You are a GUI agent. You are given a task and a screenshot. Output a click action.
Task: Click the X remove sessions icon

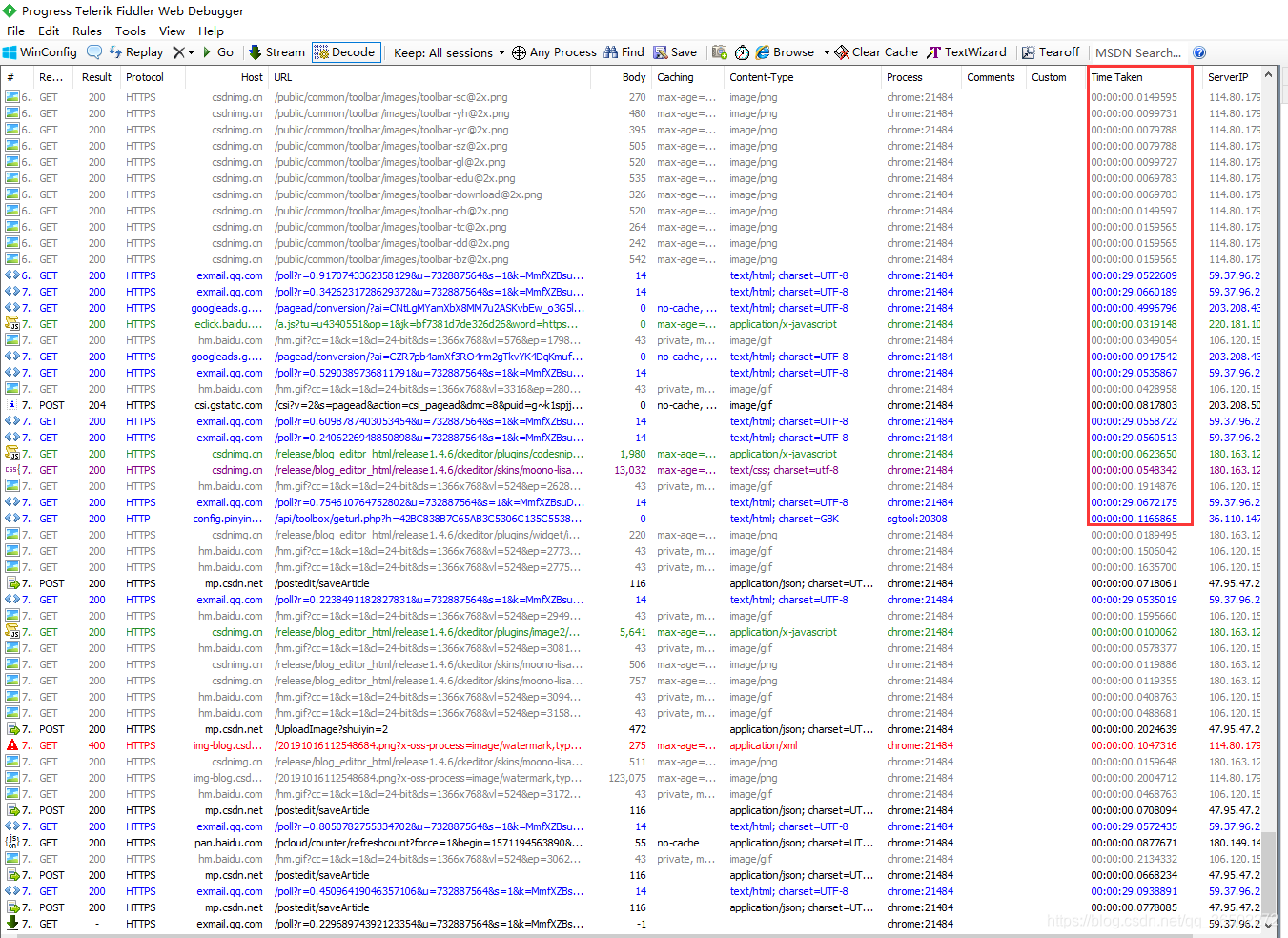click(x=178, y=52)
